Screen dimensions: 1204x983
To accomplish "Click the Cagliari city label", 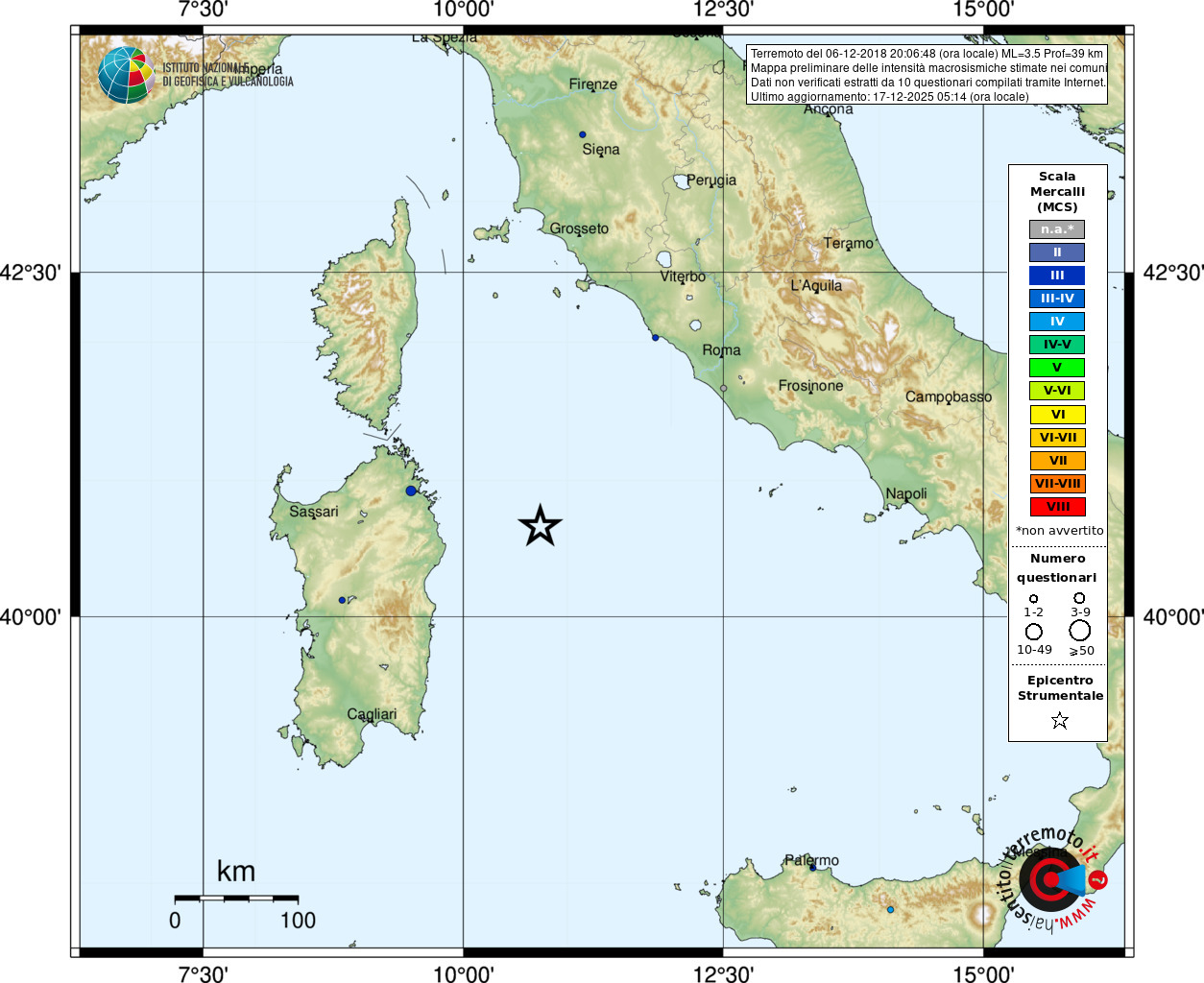I will coord(372,714).
